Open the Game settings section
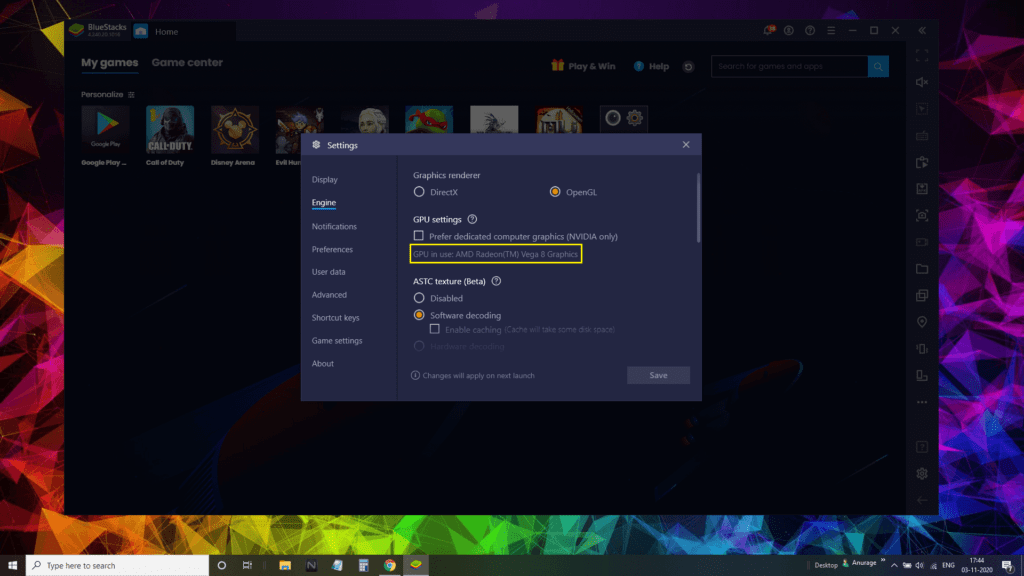The height and width of the screenshot is (576, 1024). point(337,340)
